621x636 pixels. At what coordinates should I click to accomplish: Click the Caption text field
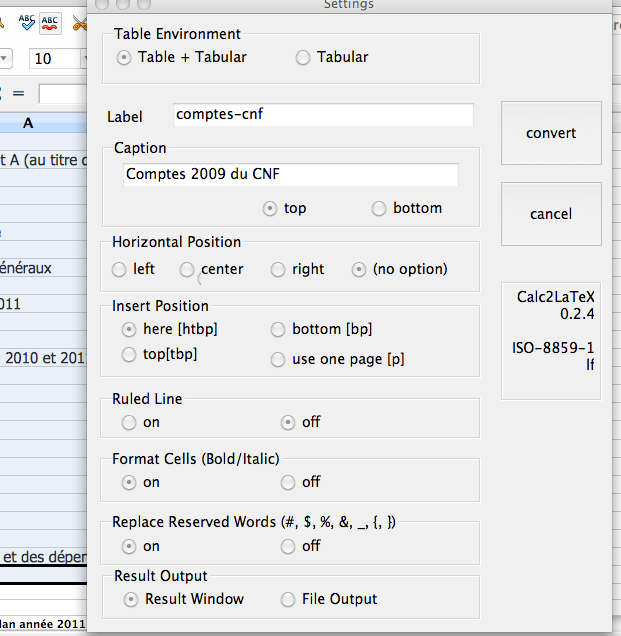tap(290, 175)
